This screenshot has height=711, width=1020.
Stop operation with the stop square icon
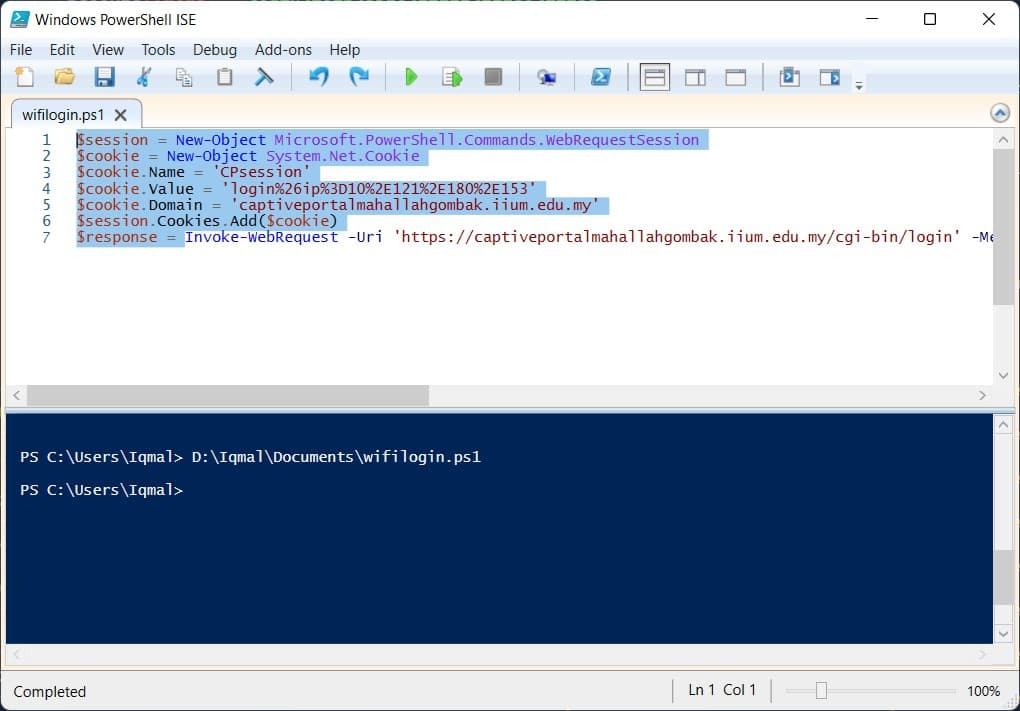493,77
